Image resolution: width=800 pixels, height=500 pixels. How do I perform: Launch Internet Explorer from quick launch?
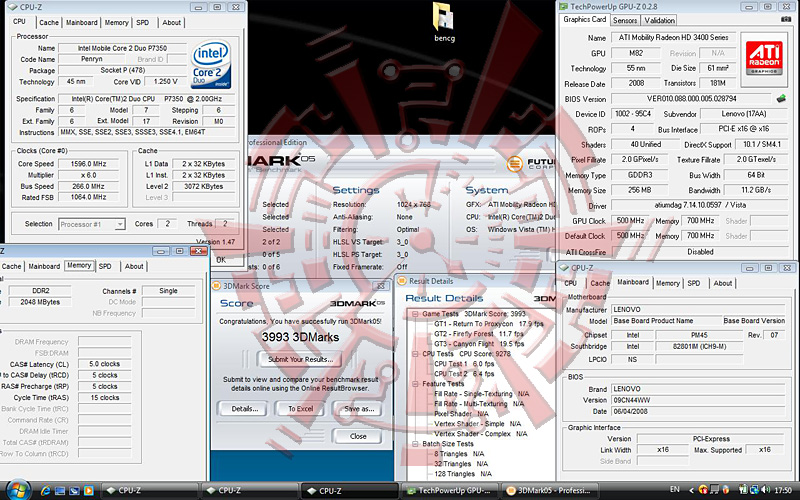point(45,491)
